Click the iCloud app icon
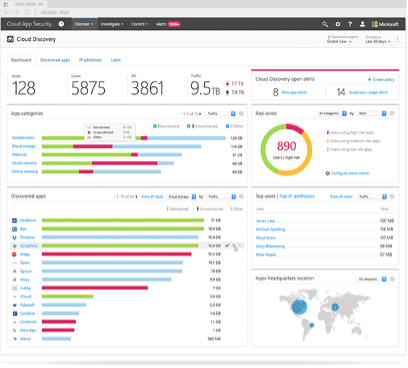 point(14,296)
